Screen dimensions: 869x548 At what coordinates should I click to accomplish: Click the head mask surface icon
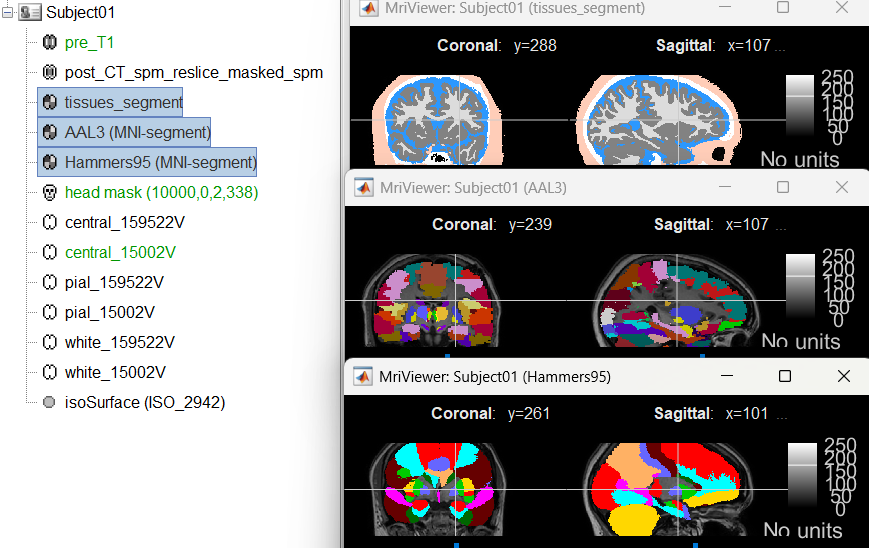point(50,192)
